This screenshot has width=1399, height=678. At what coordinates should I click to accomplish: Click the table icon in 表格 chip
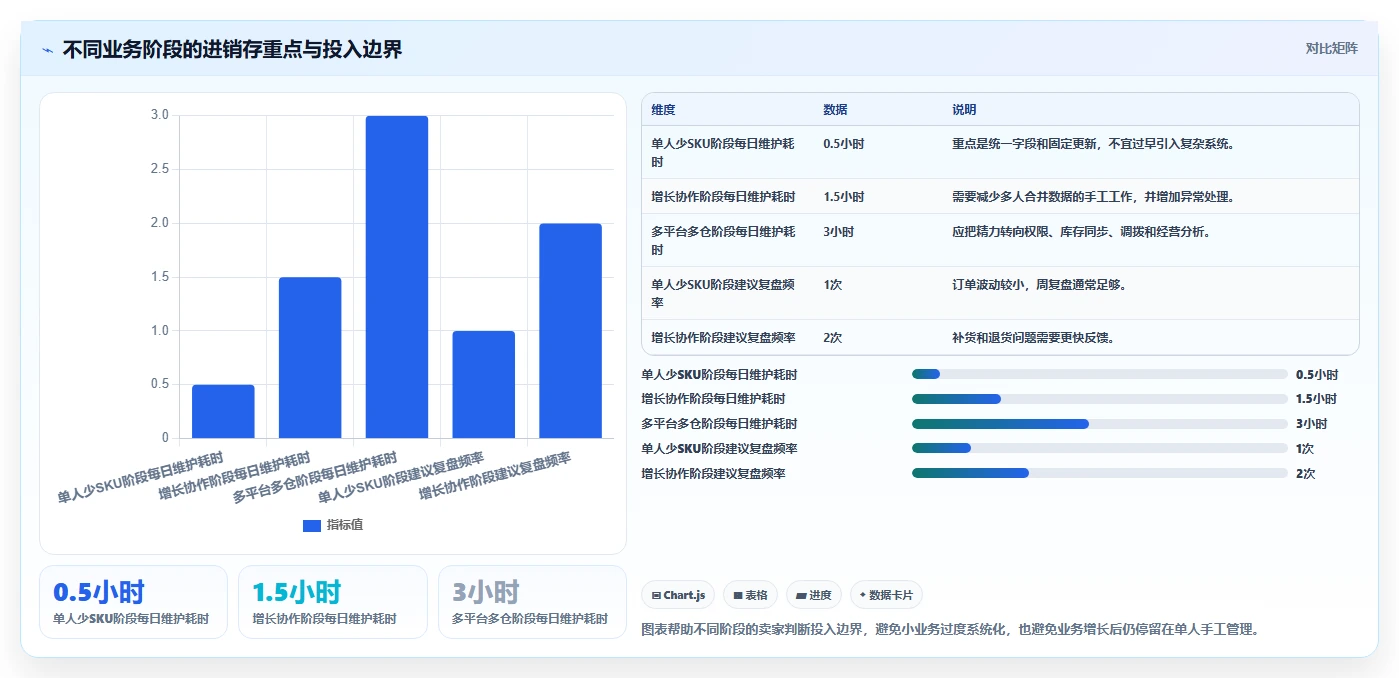pyautogui.click(x=738, y=595)
